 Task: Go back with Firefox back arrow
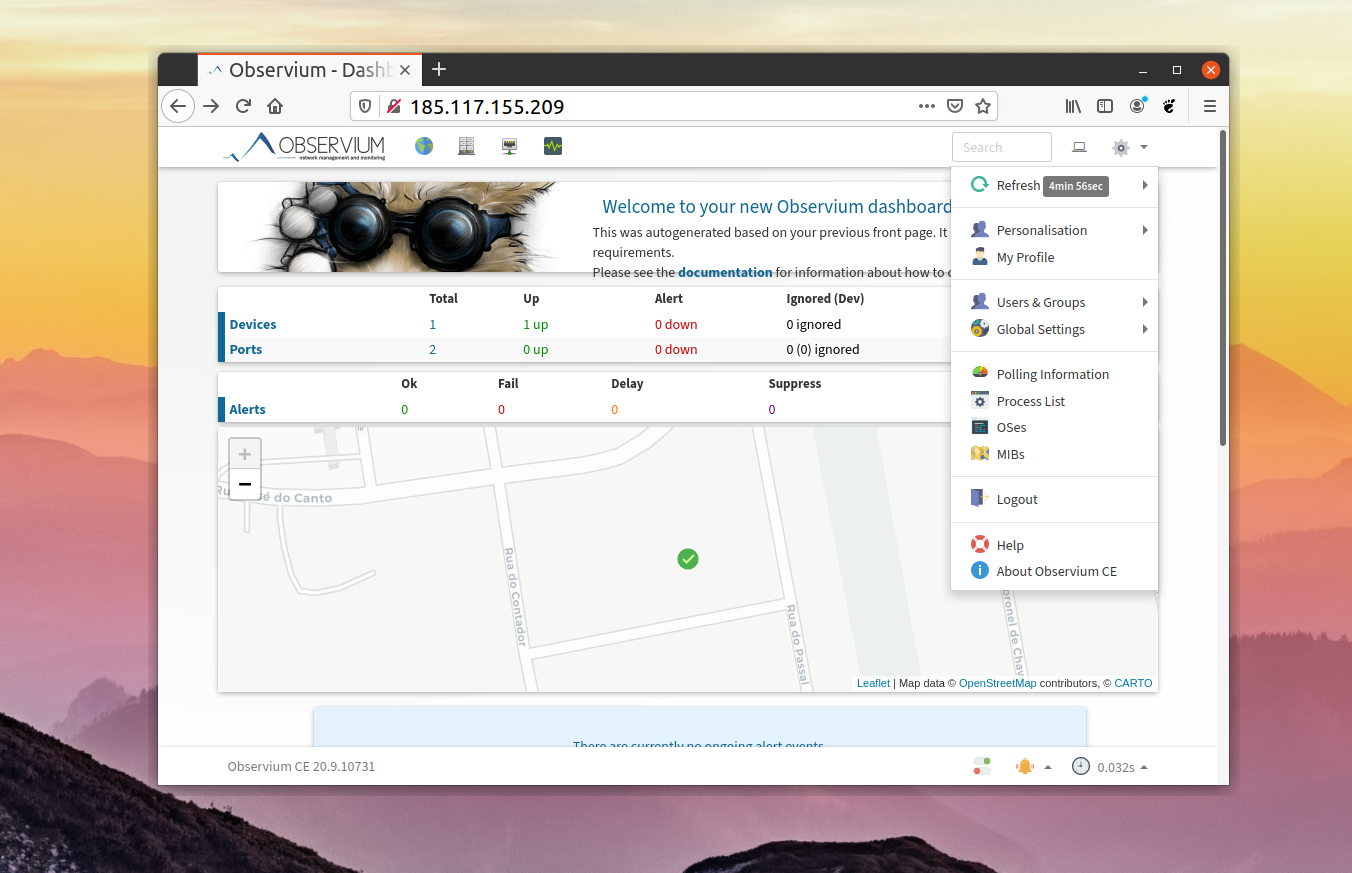pyautogui.click(x=178, y=106)
